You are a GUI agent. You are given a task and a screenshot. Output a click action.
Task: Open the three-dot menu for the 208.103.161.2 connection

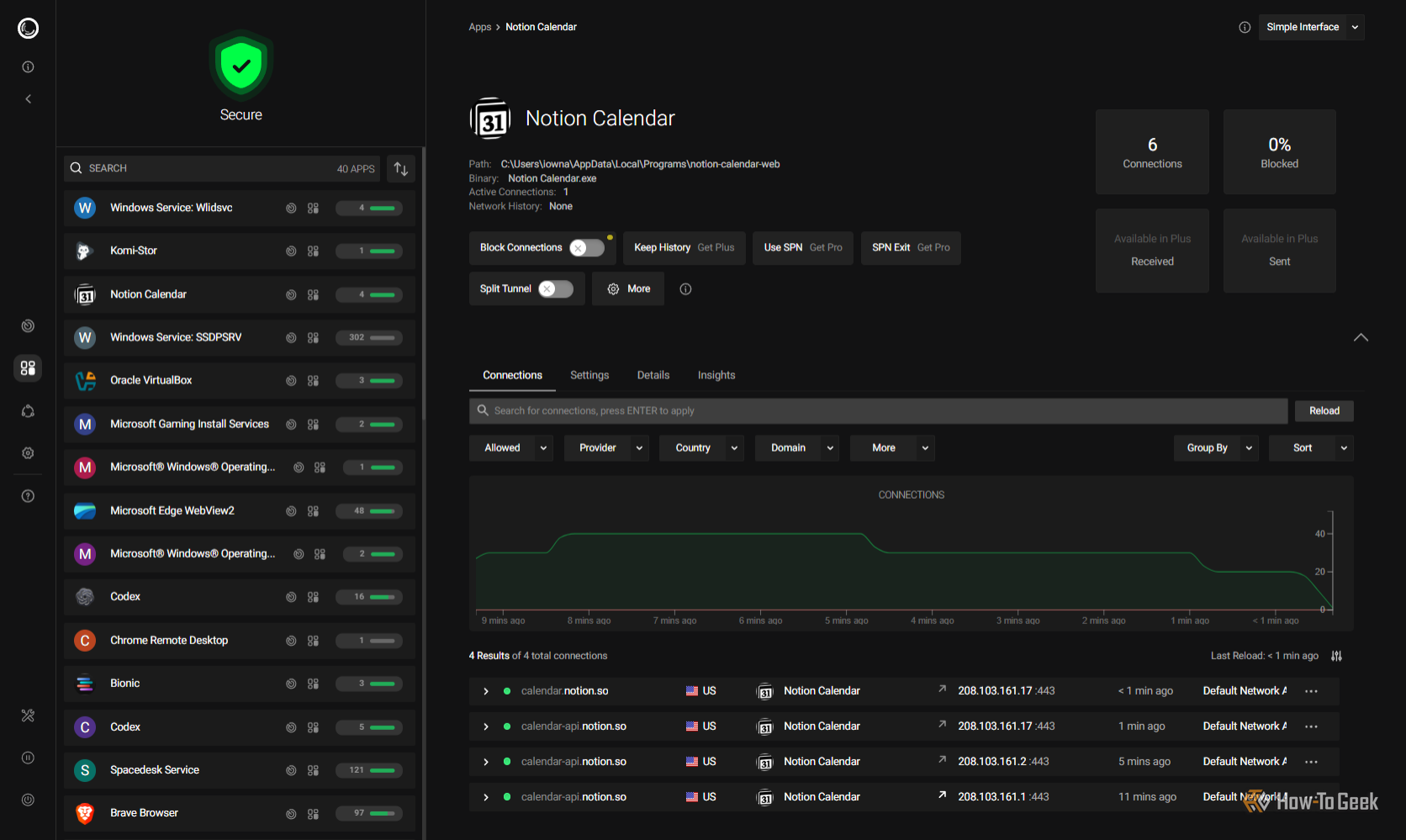1311,762
